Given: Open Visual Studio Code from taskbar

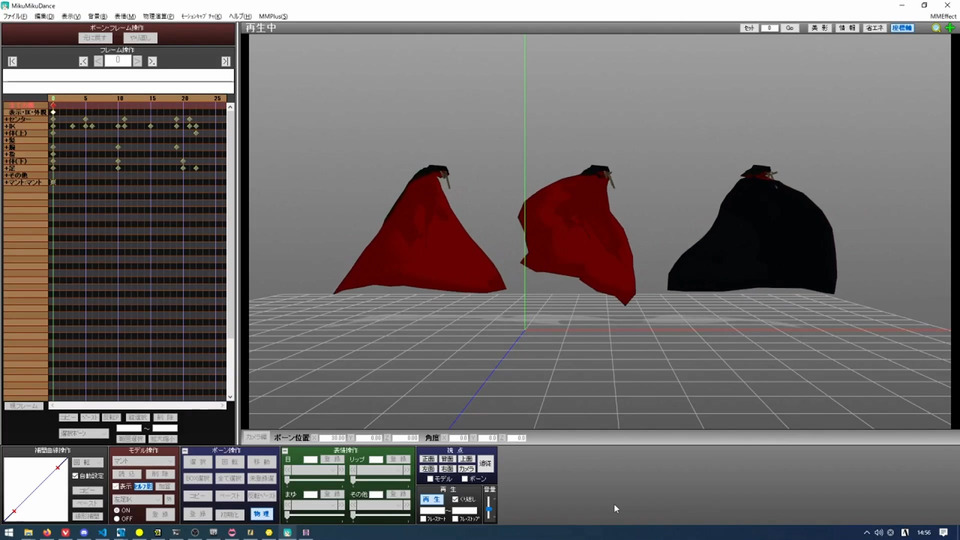Looking at the screenshot, I should [103, 532].
